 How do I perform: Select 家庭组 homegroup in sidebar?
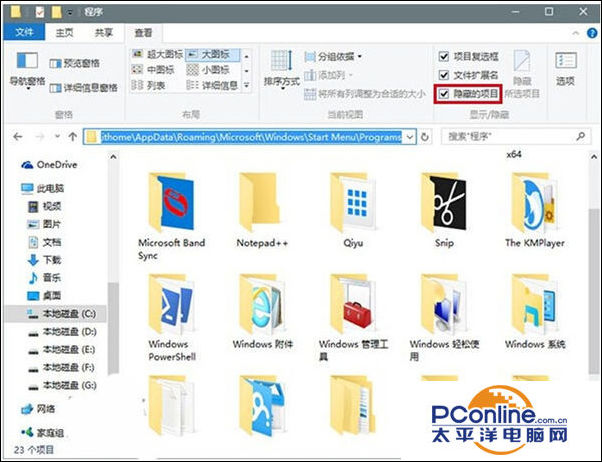coord(43,433)
